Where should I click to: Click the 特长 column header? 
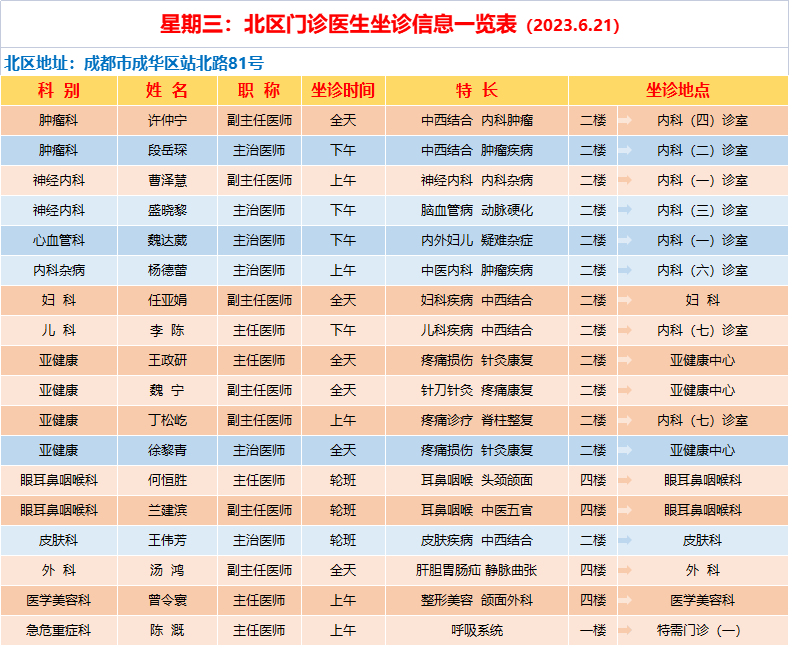(x=477, y=90)
